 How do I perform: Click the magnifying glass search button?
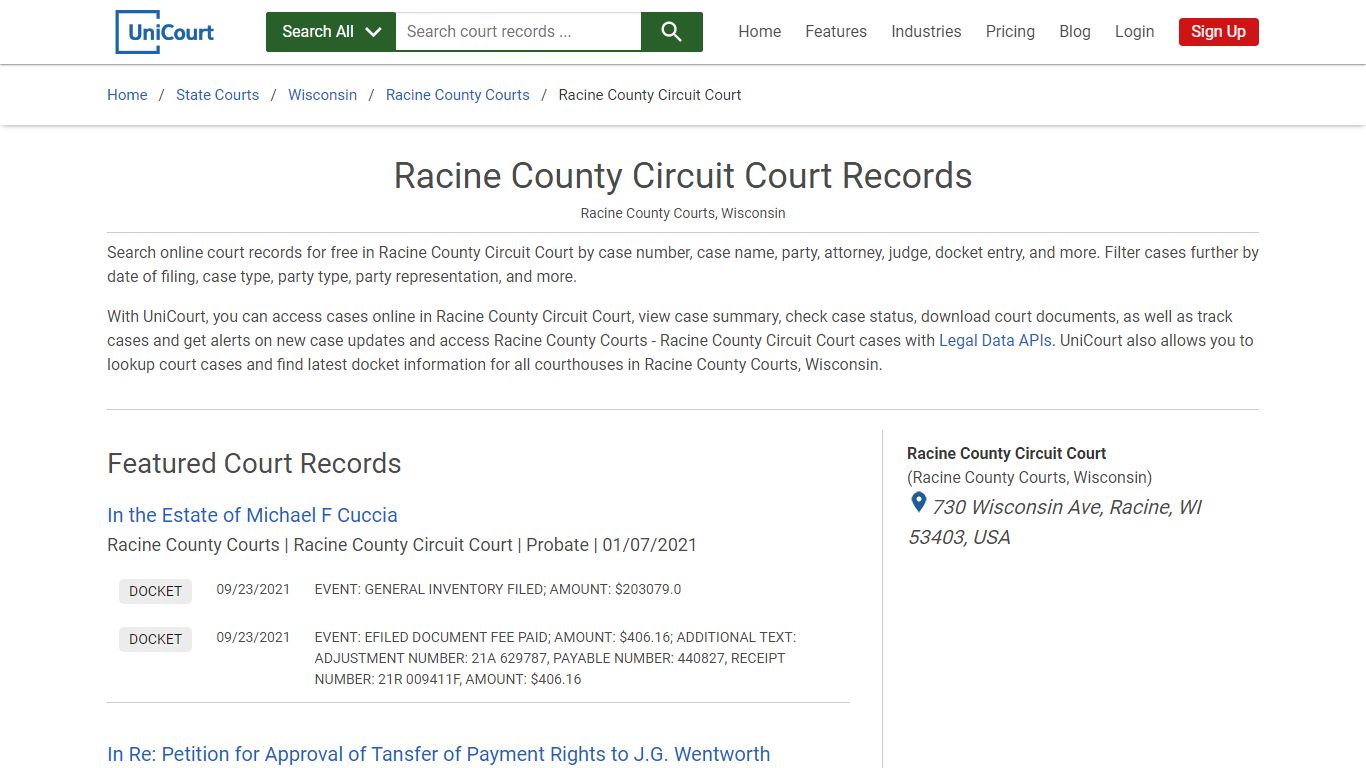click(x=672, y=32)
